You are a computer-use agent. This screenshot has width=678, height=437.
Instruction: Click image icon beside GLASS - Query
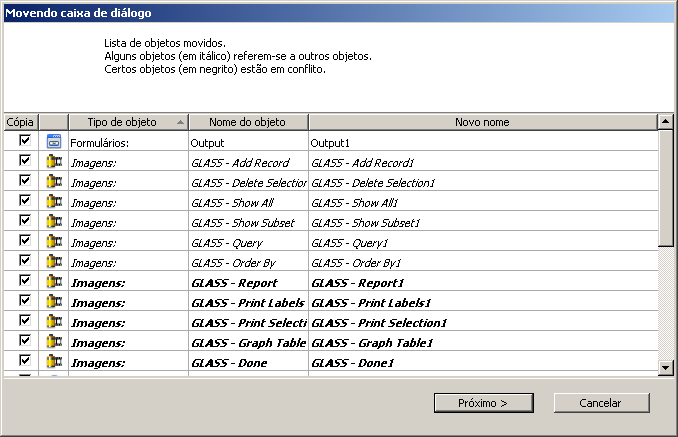54,242
